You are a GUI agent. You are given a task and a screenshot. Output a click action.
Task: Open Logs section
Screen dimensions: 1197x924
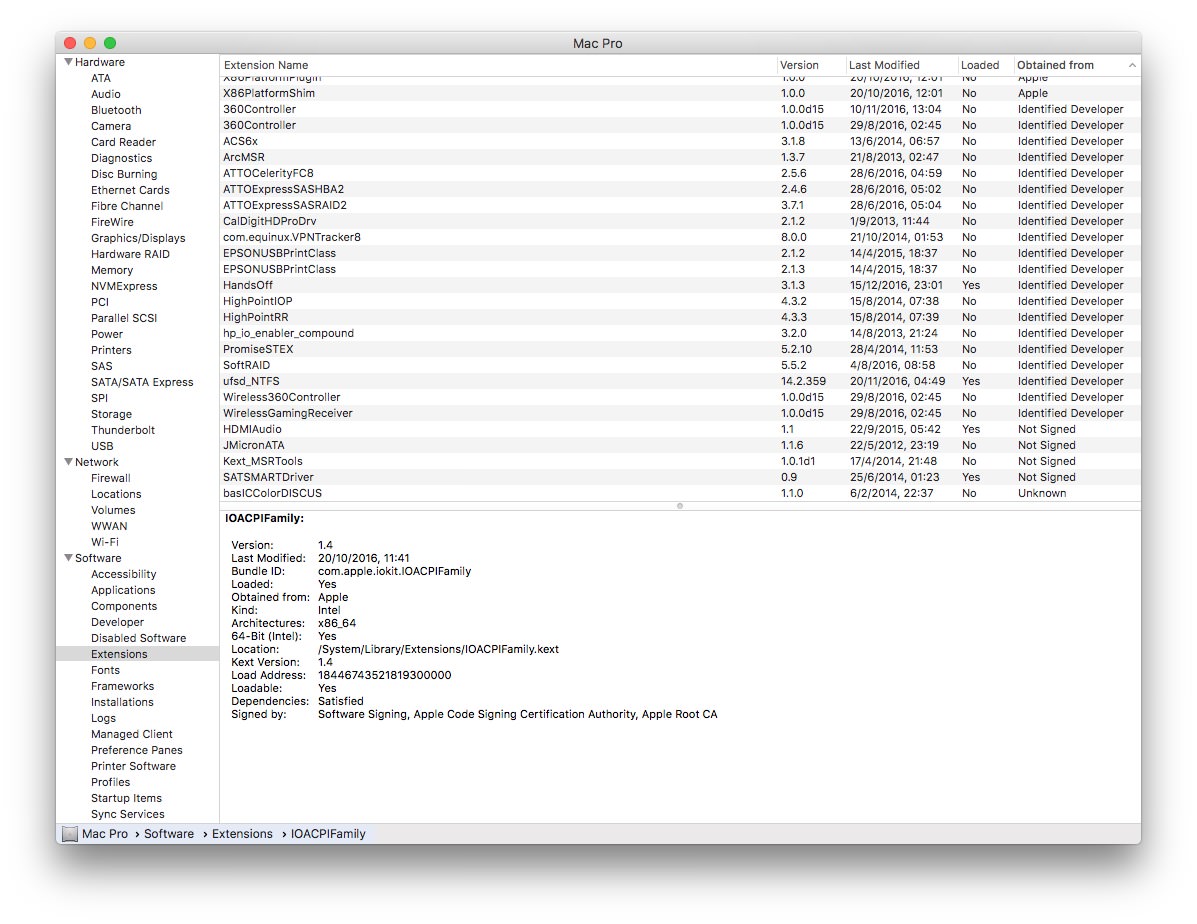click(x=103, y=719)
